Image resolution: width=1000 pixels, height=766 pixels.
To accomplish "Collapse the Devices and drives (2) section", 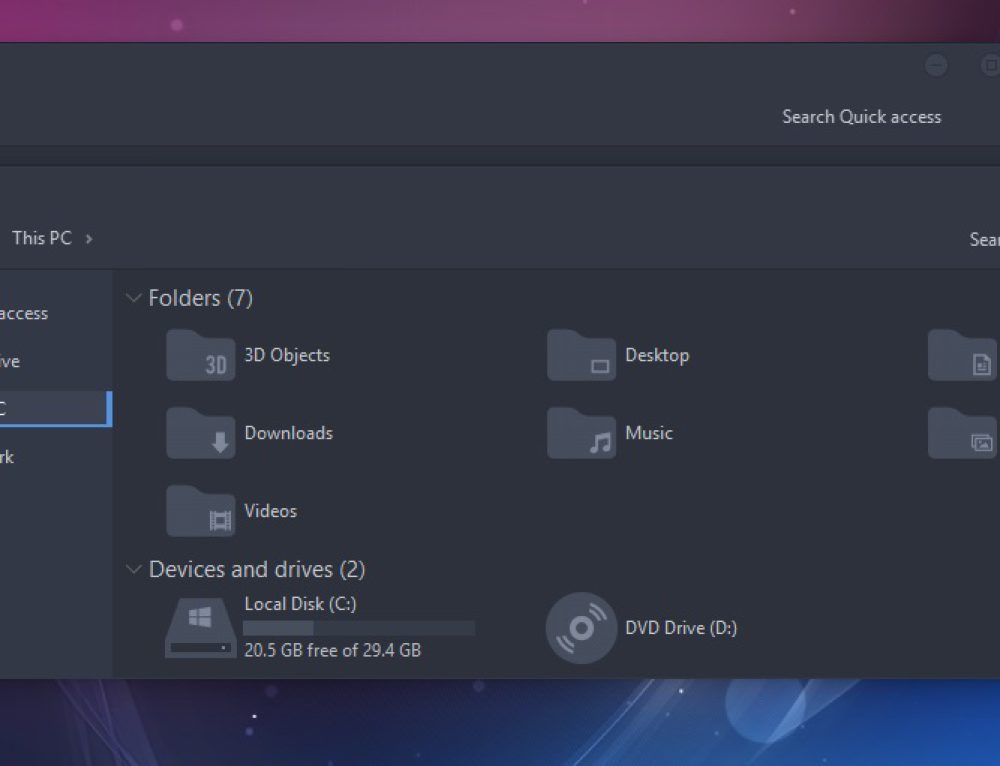I will point(134,569).
